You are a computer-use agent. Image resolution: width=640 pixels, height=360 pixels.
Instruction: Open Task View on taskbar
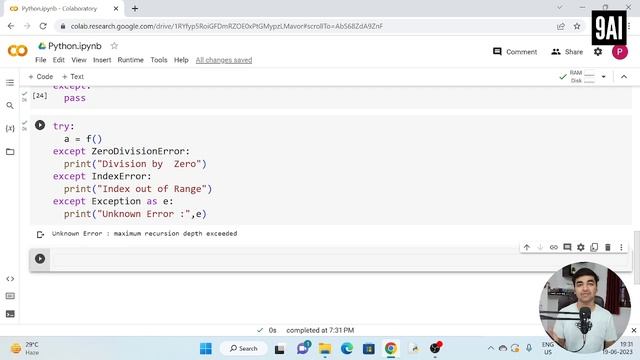pos(280,349)
